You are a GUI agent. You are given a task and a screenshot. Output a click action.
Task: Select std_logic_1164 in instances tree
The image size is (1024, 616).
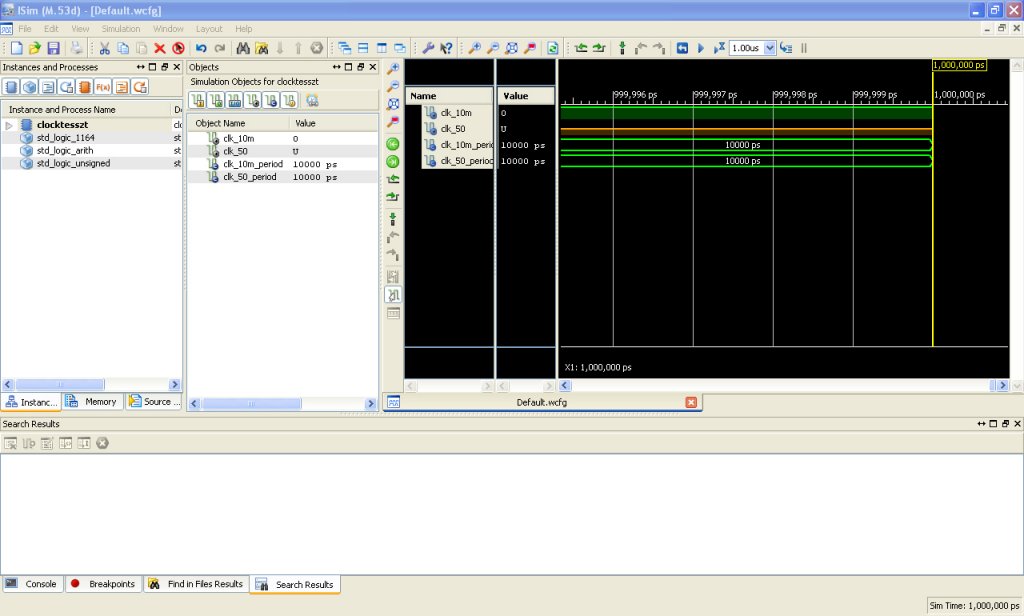pos(65,138)
